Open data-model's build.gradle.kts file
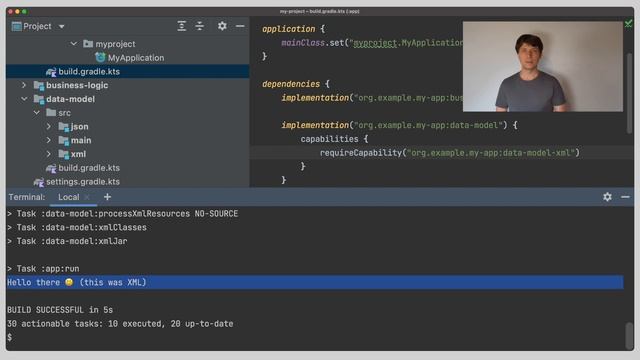Viewport: 640px width, 360px height. (89, 168)
